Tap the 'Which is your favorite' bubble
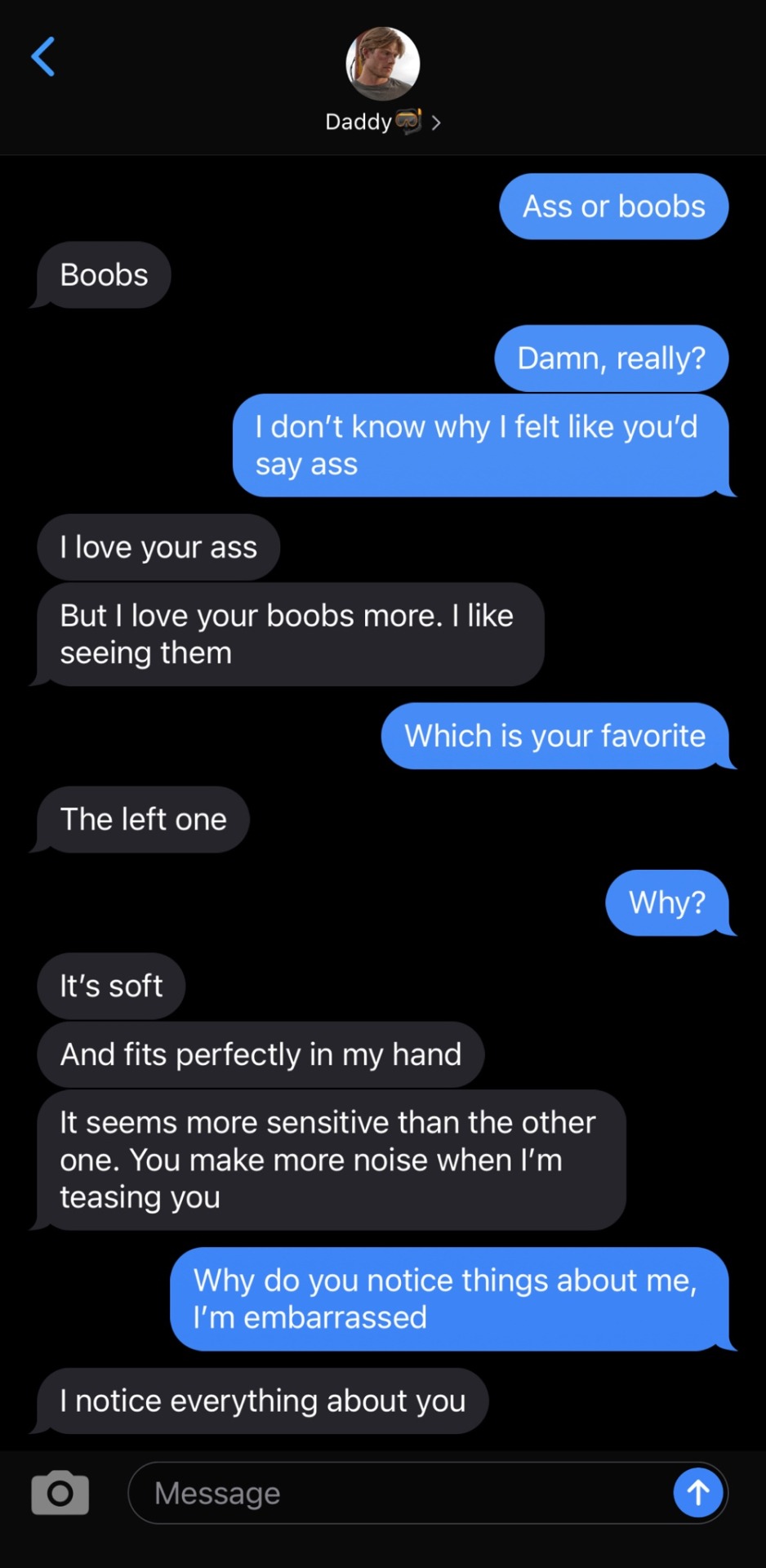This screenshot has width=766, height=1568. coord(559,736)
